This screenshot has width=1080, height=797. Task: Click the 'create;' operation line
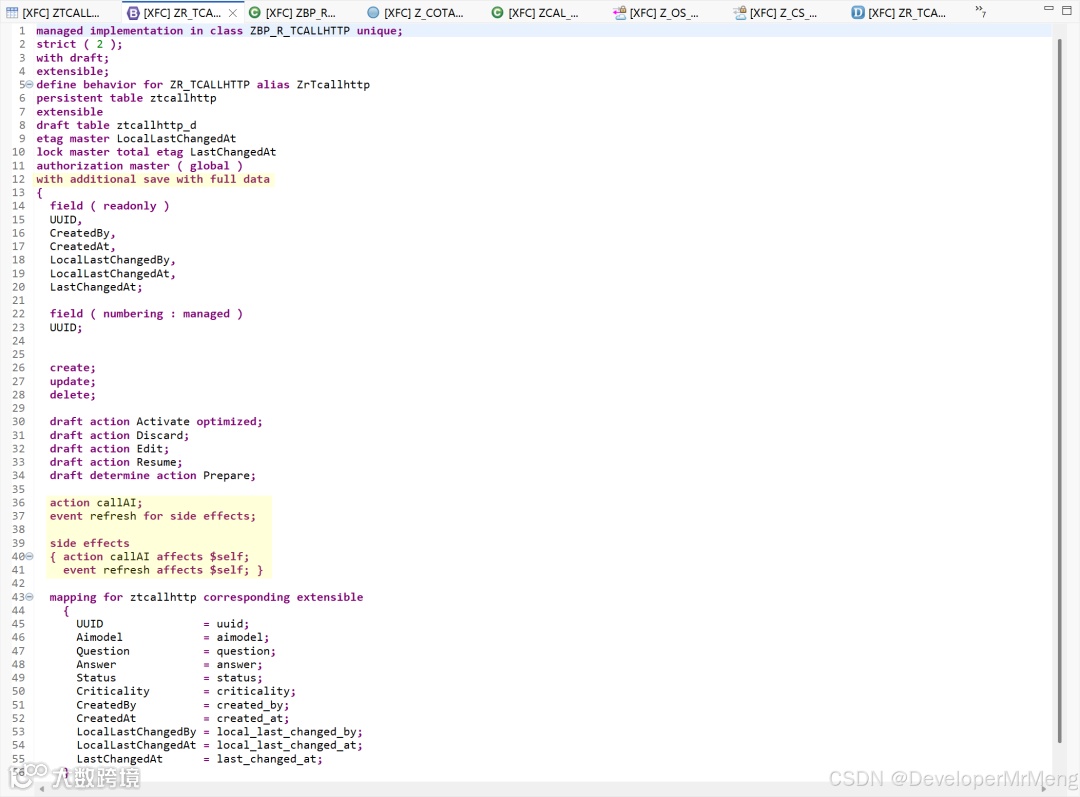[72, 368]
